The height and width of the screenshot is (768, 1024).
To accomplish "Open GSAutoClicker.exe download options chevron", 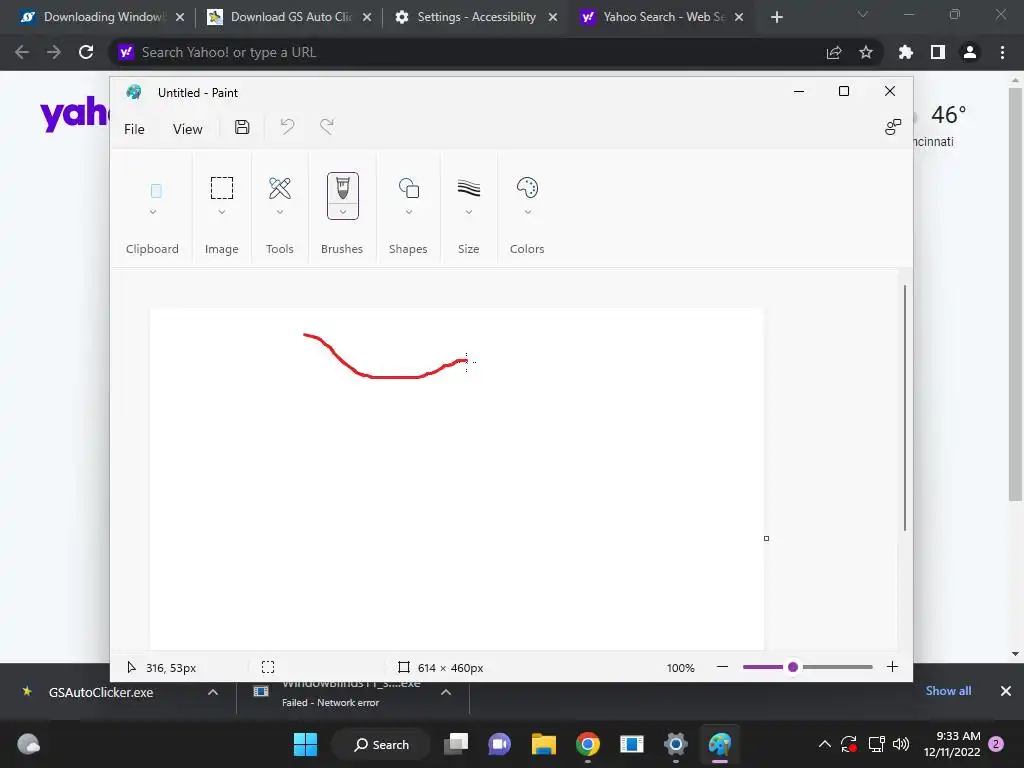I will [213, 692].
